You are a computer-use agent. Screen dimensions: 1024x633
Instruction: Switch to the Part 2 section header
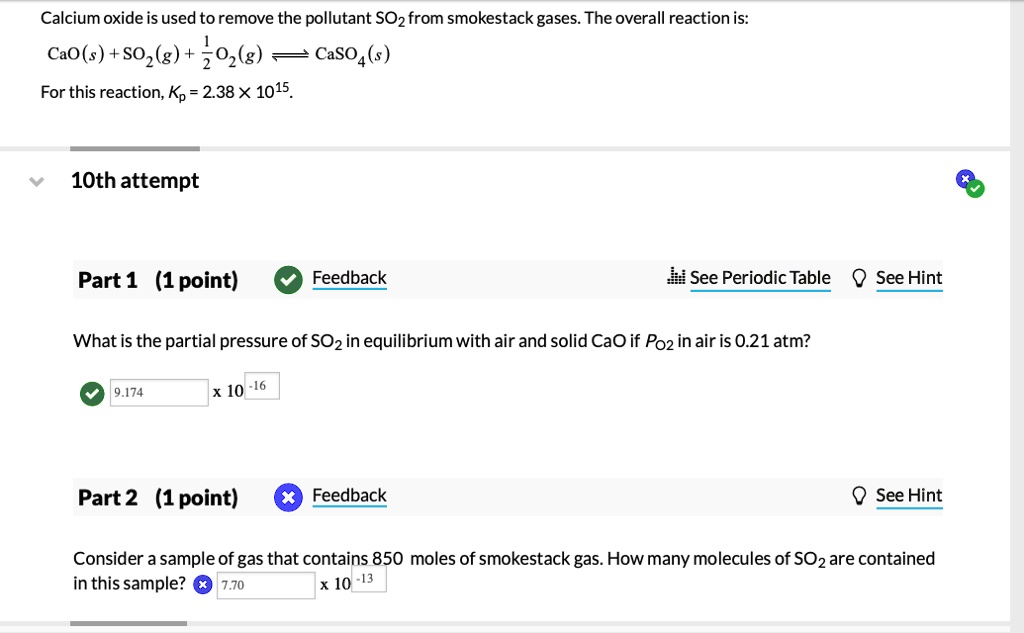pyautogui.click(x=106, y=497)
